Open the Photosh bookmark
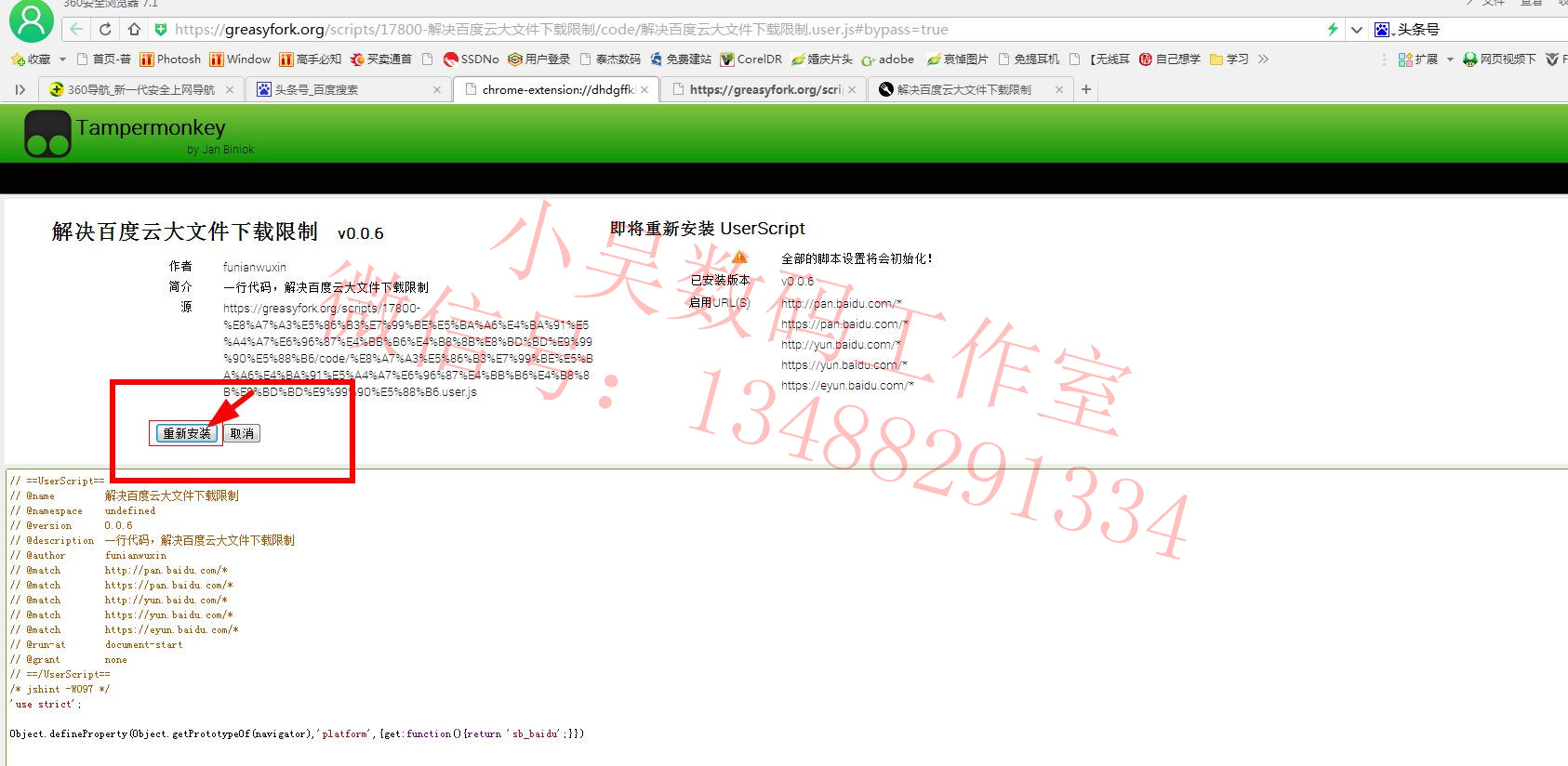Image resolution: width=1568 pixels, height=766 pixels. click(x=170, y=59)
